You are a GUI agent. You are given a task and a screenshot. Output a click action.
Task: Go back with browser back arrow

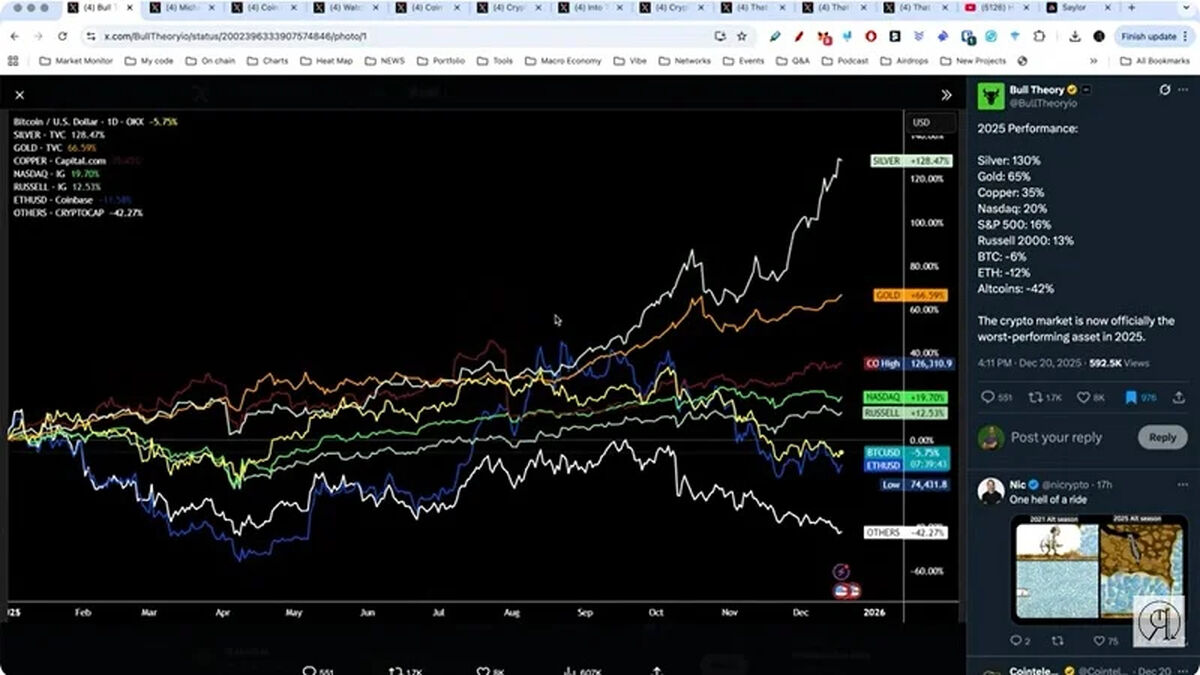pyautogui.click(x=14, y=36)
